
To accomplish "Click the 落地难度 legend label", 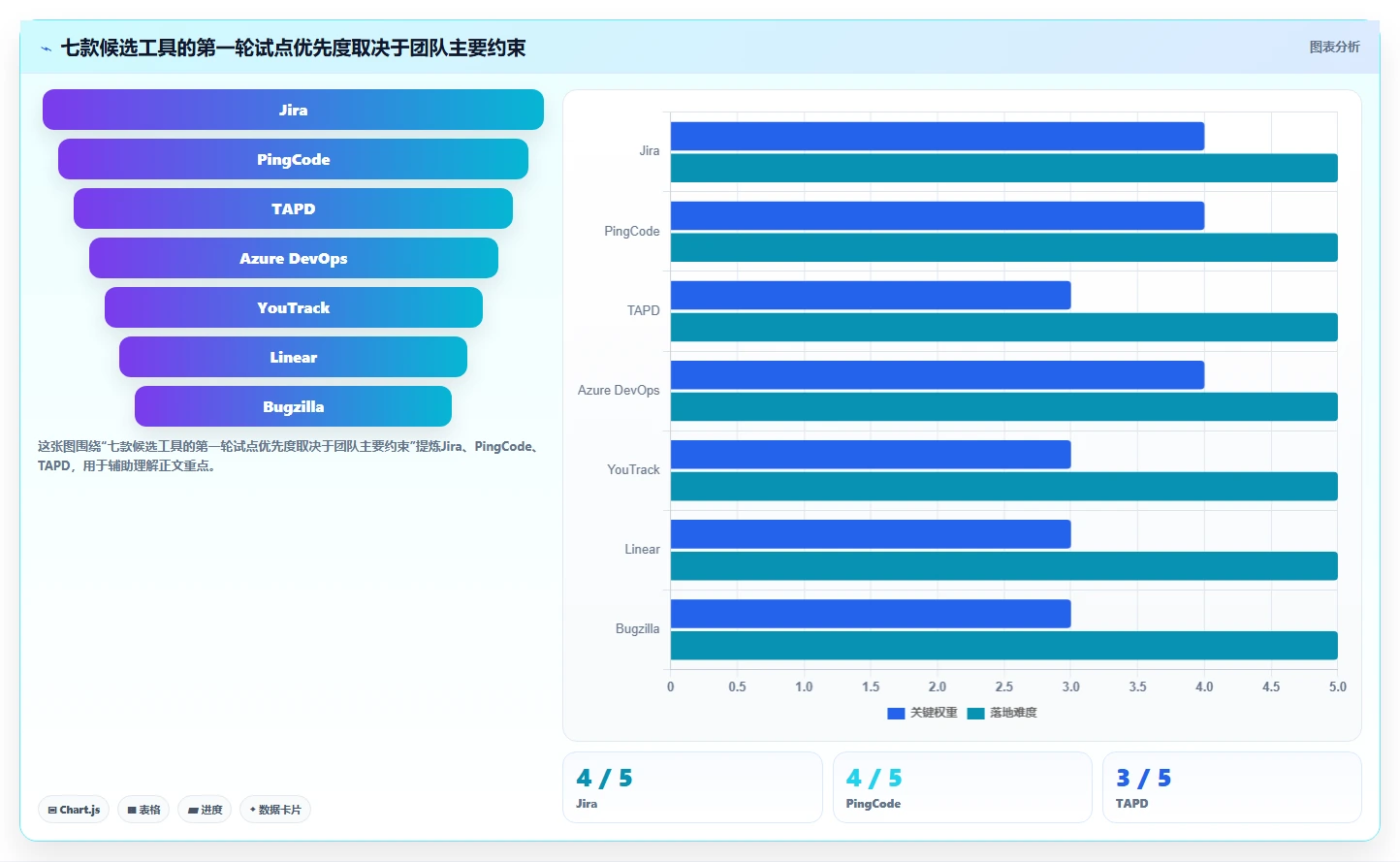I will (1013, 713).
